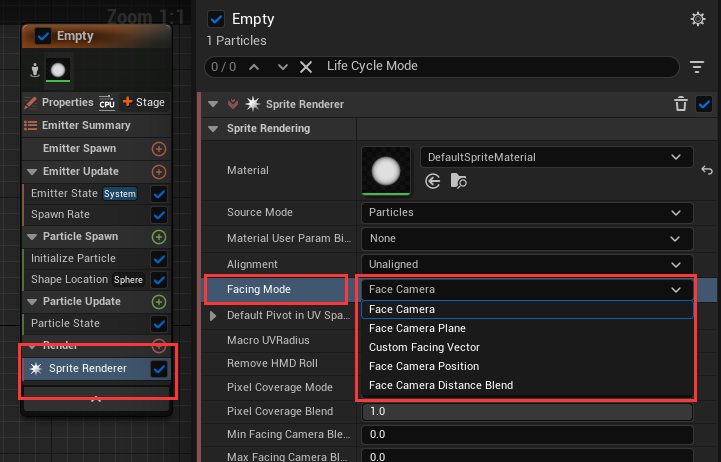The width and height of the screenshot is (721, 462).
Task: Clear the search box with X
Action: [306, 67]
